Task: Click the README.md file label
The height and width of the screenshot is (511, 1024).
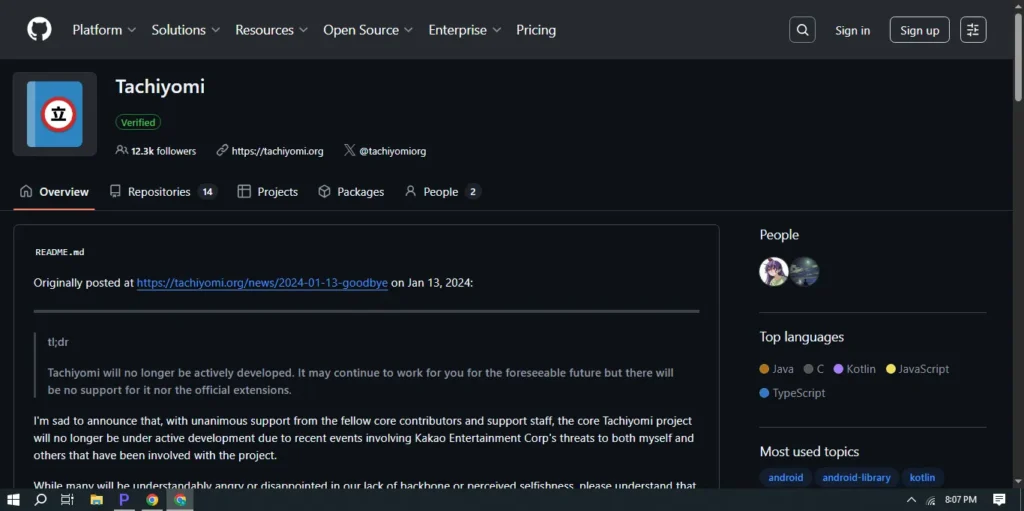Action: 59,252
